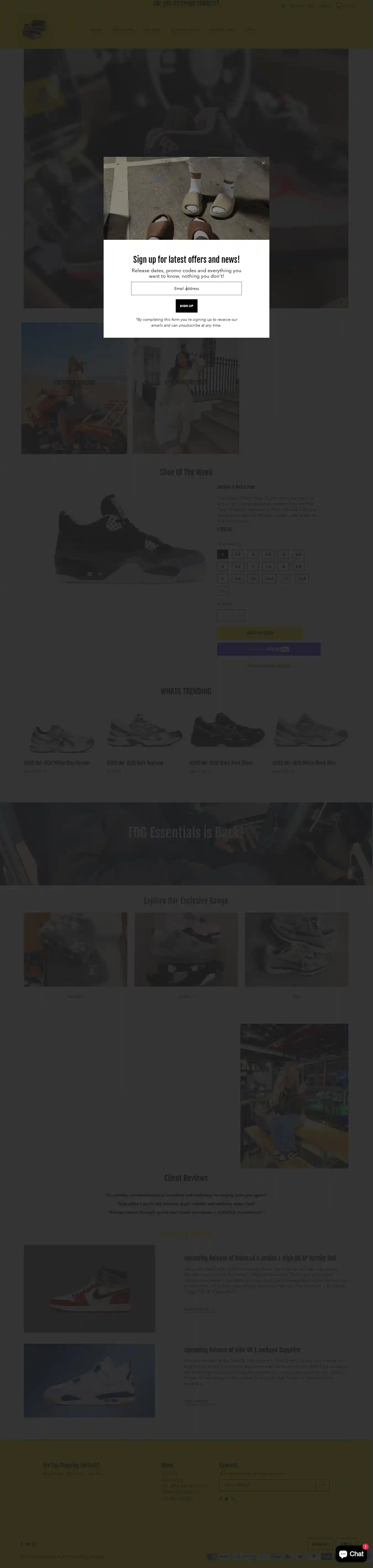The width and height of the screenshot is (373, 1568).
Task: Decrease quantity with the minus icon
Action: 222,615
